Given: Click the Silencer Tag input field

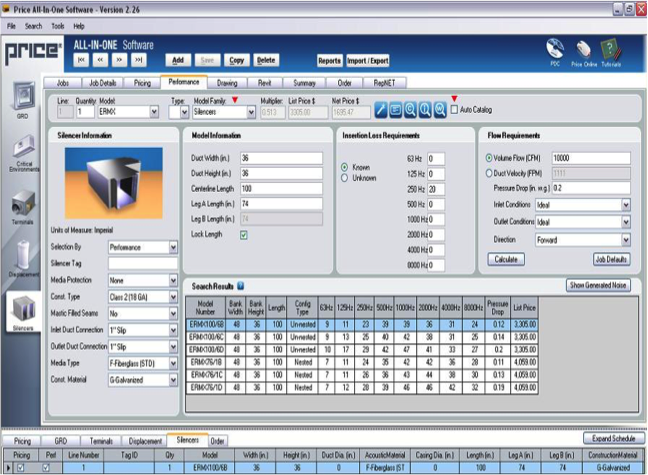Looking at the screenshot, I should 143,263.
